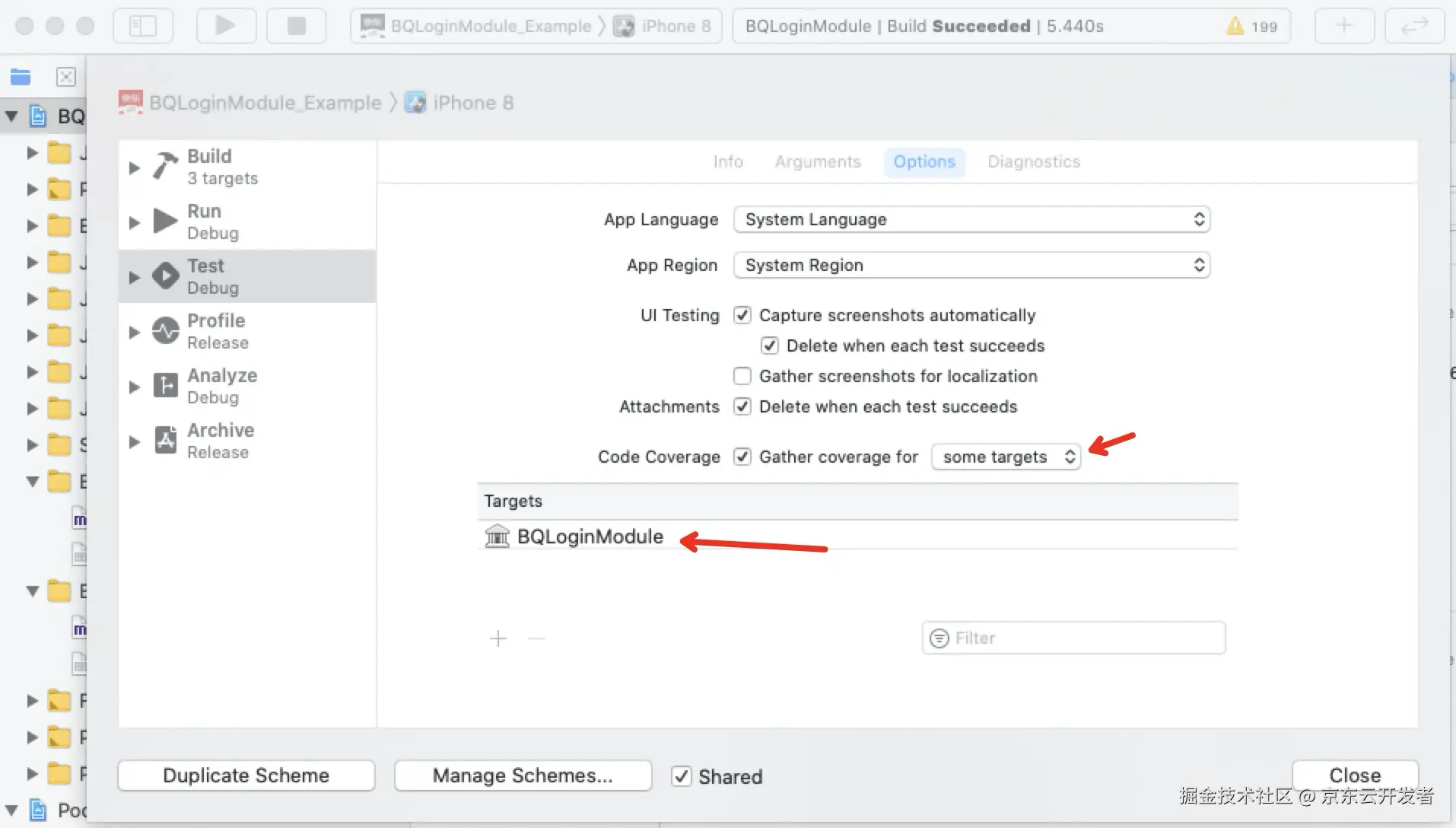Expand the Build action disclosure triangle

click(135, 167)
